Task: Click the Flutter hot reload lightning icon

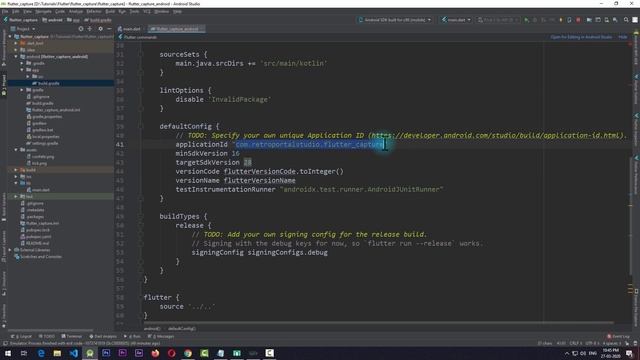Action: 561,20
